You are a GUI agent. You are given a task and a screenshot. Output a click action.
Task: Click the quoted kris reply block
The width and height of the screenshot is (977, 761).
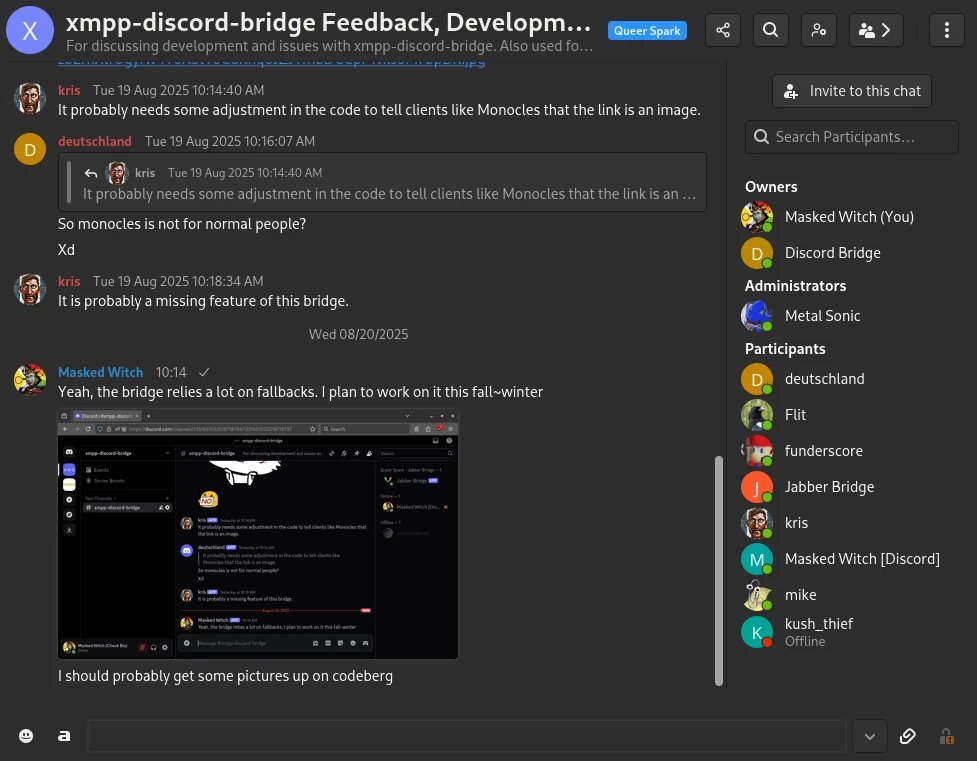pos(382,182)
